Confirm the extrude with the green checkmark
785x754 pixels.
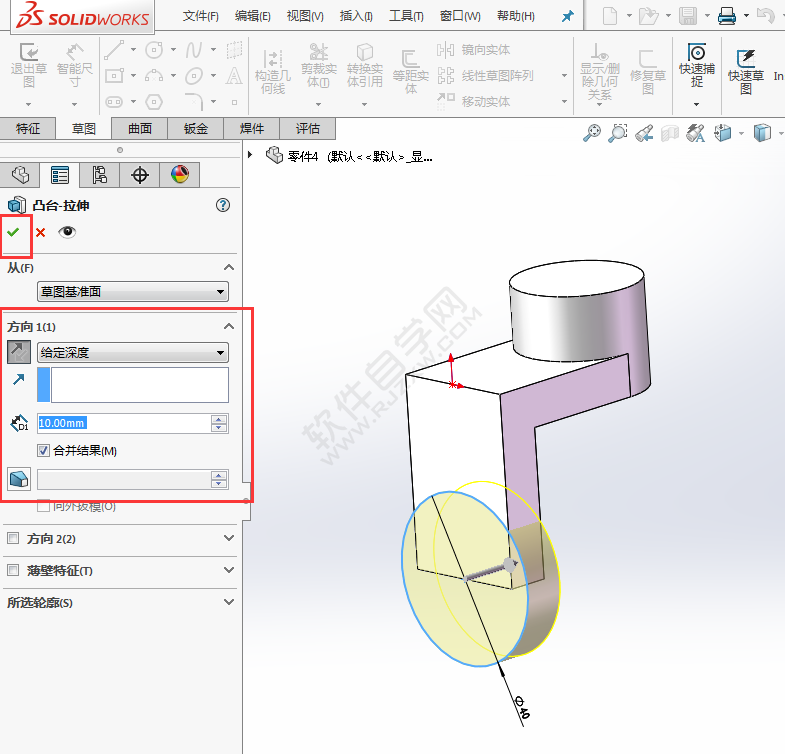[x=13, y=232]
